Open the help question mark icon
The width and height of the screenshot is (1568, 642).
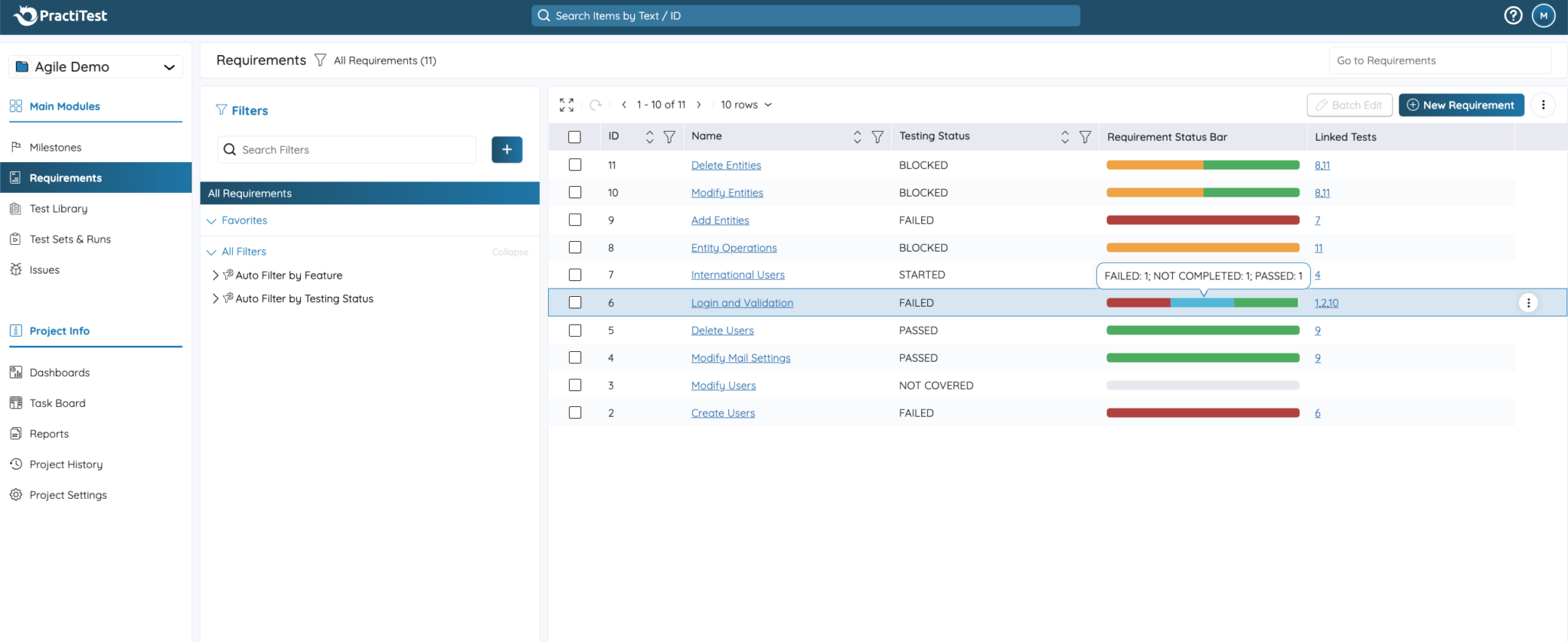1513,15
